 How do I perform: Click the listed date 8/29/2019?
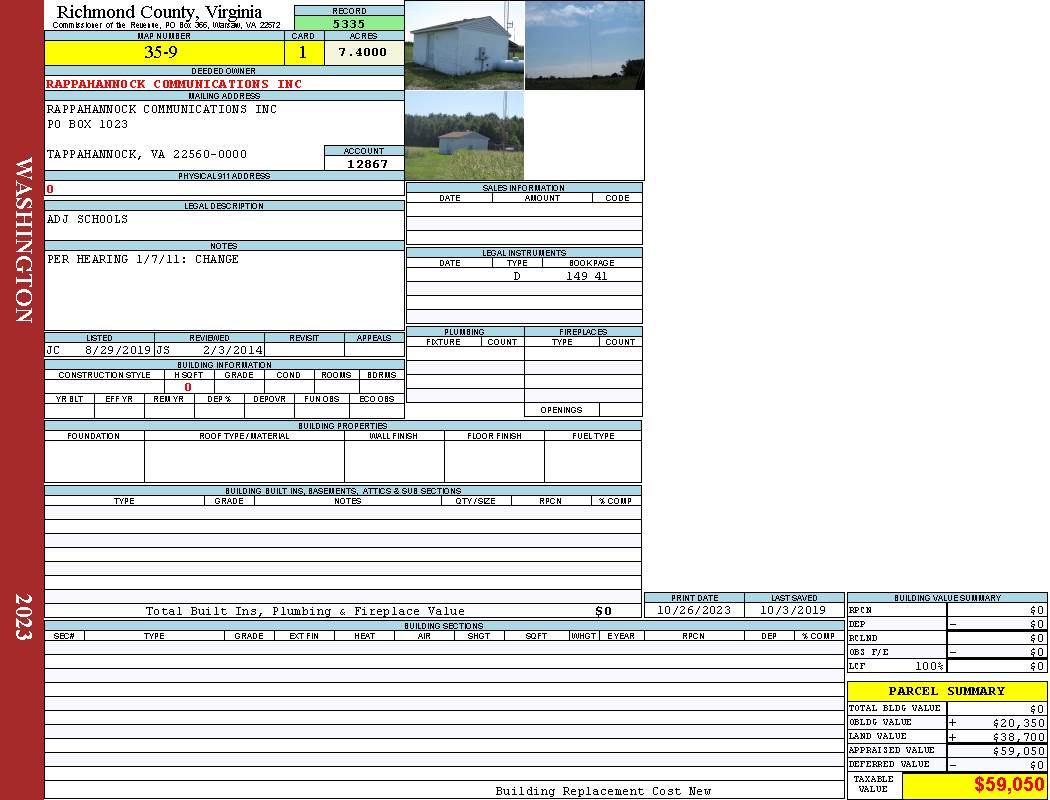(117, 351)
